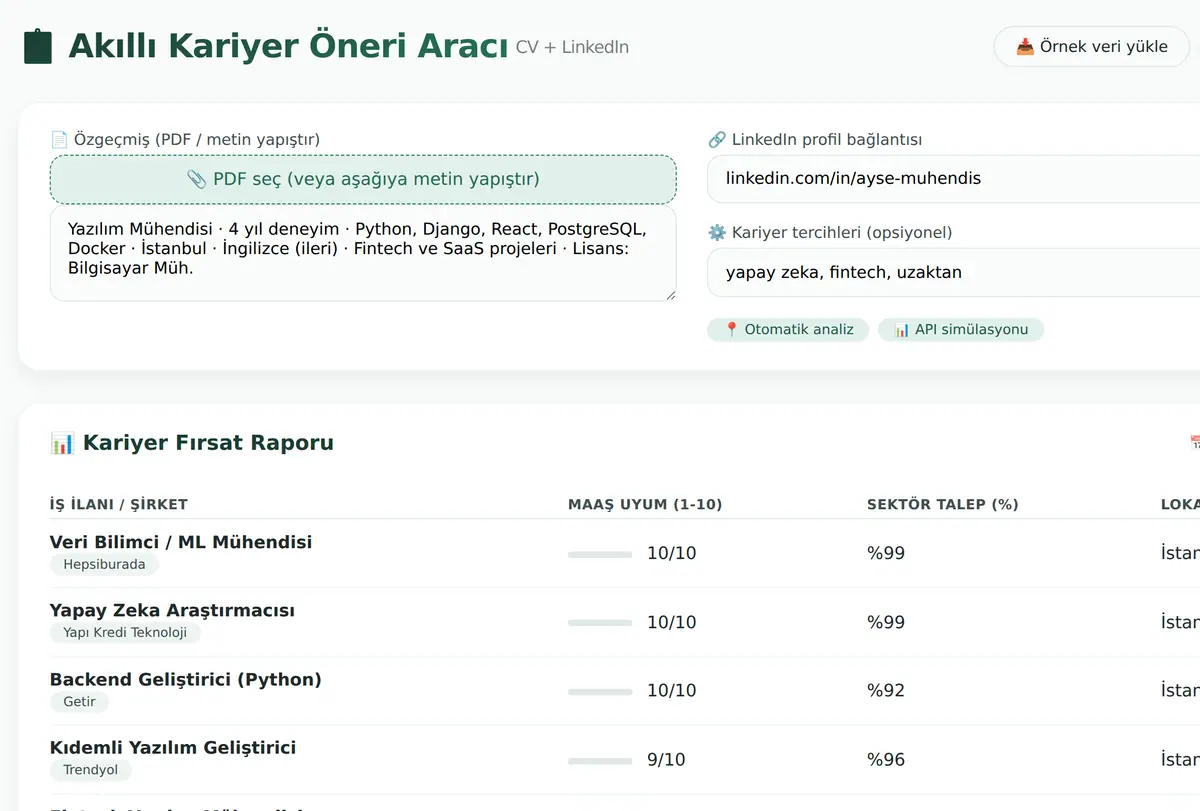This screenshot has width=1200, height=811.
Task: Click the pin icon in the Otomatik analiz chip
Action: [731, 329]
